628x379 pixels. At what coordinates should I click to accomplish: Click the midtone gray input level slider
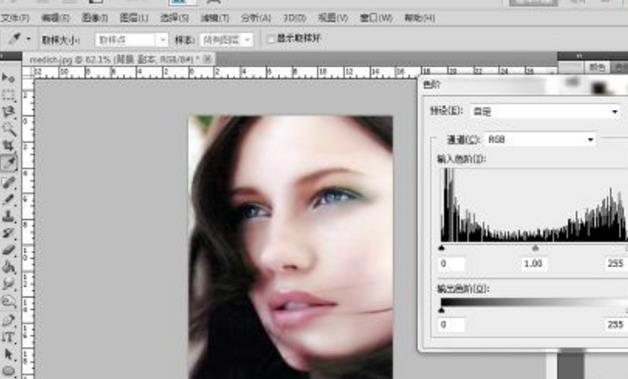(535, 248)
